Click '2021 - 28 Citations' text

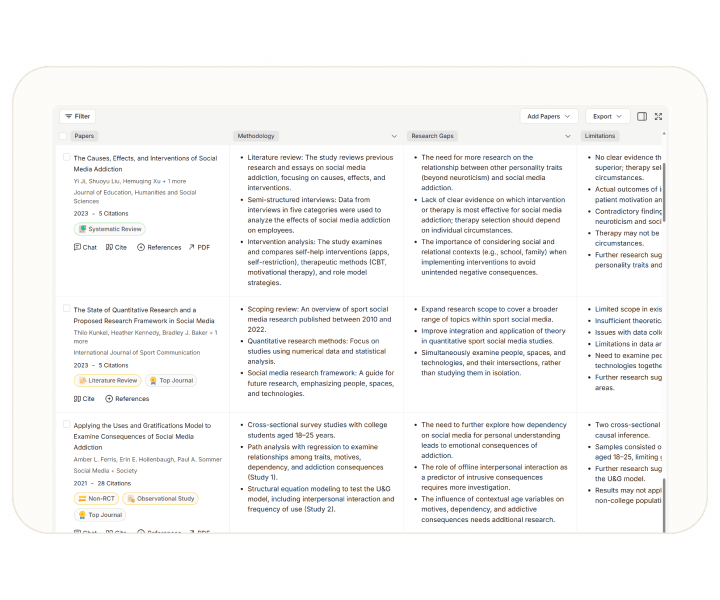point(102,483)
